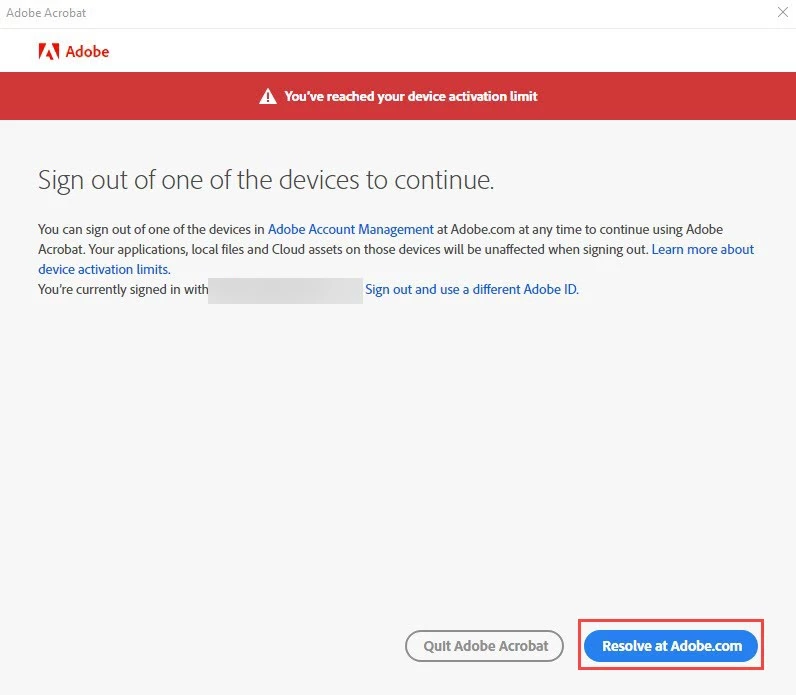796x695 pixels.
Task: Close the Adobe Acrobat dialog window
Action: coord(782,12)
